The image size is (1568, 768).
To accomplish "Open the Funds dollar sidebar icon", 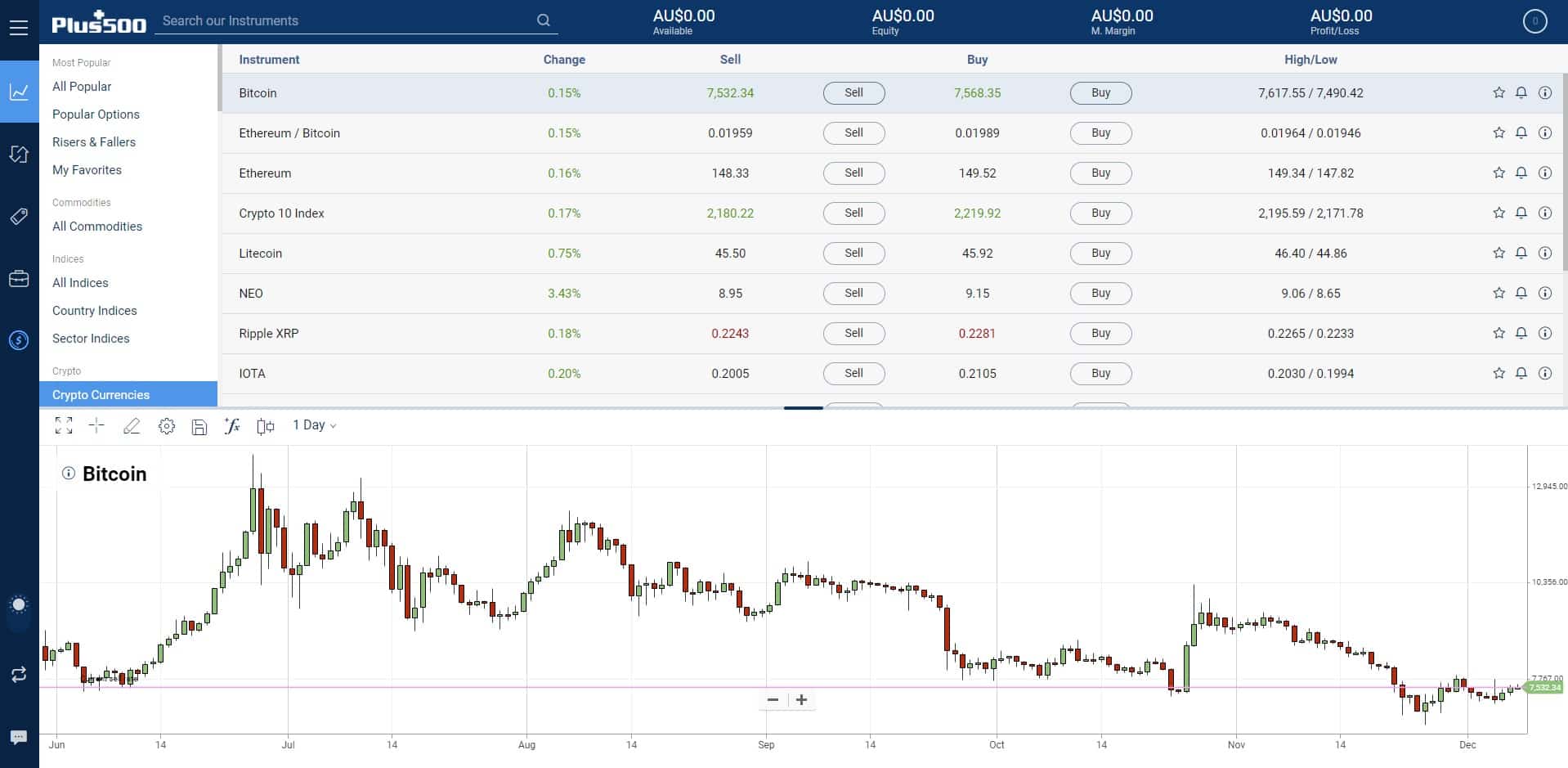I will [x=19, y=340].
